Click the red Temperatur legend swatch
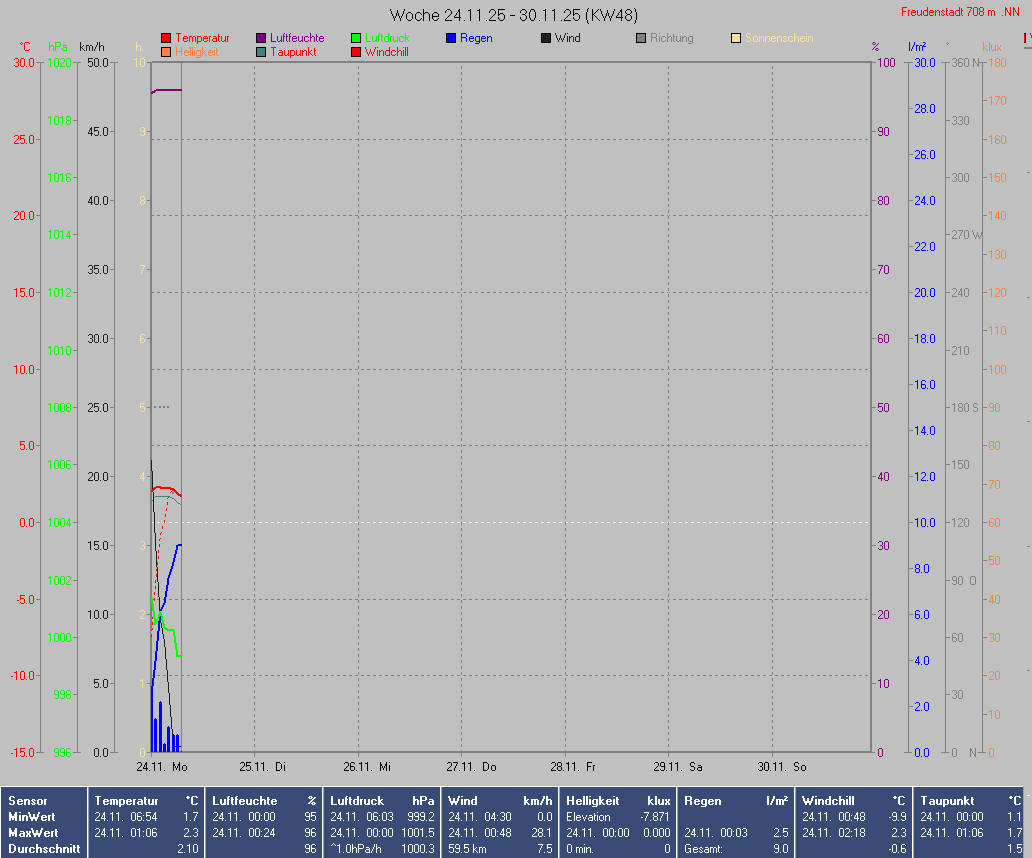The width and height of the screenshot is (1032, 858). tap(166, 38)
